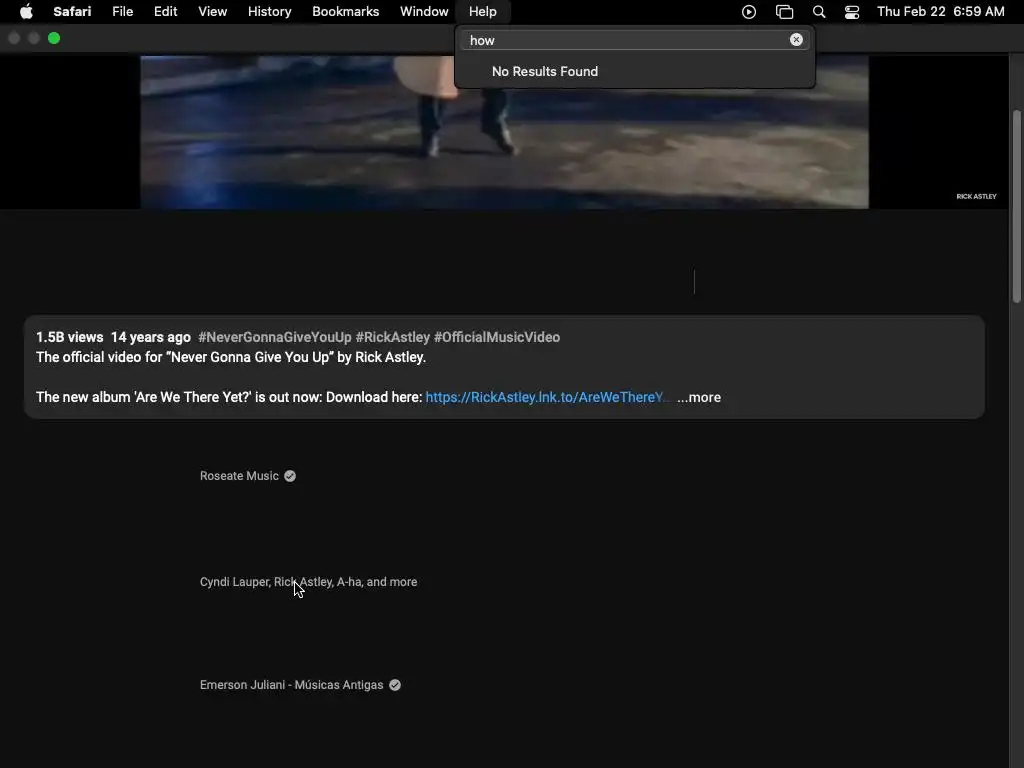Close the open Help menu
This screenshot has height=768, width=1024.
tap(483, 12)
